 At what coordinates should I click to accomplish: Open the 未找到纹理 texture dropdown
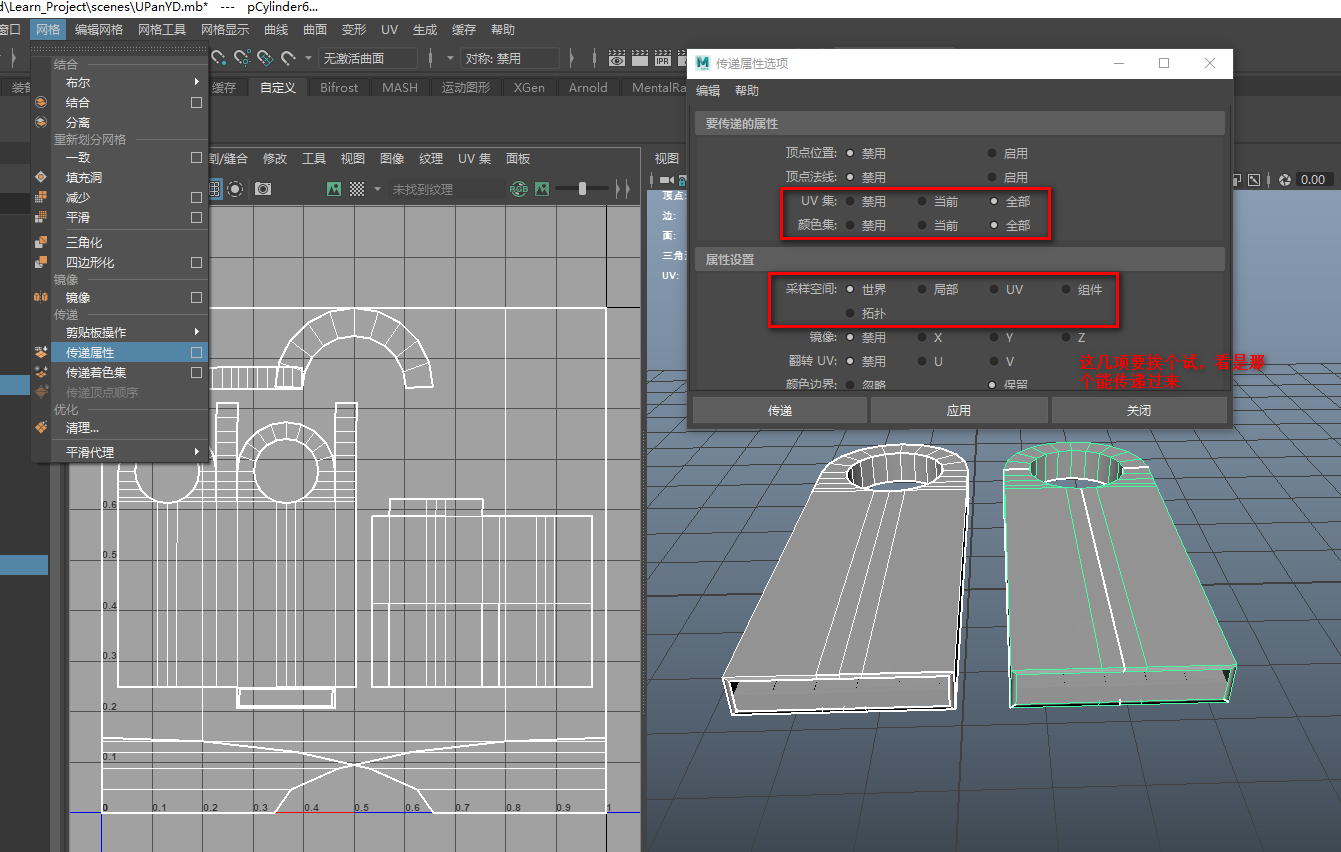(446, 189)
